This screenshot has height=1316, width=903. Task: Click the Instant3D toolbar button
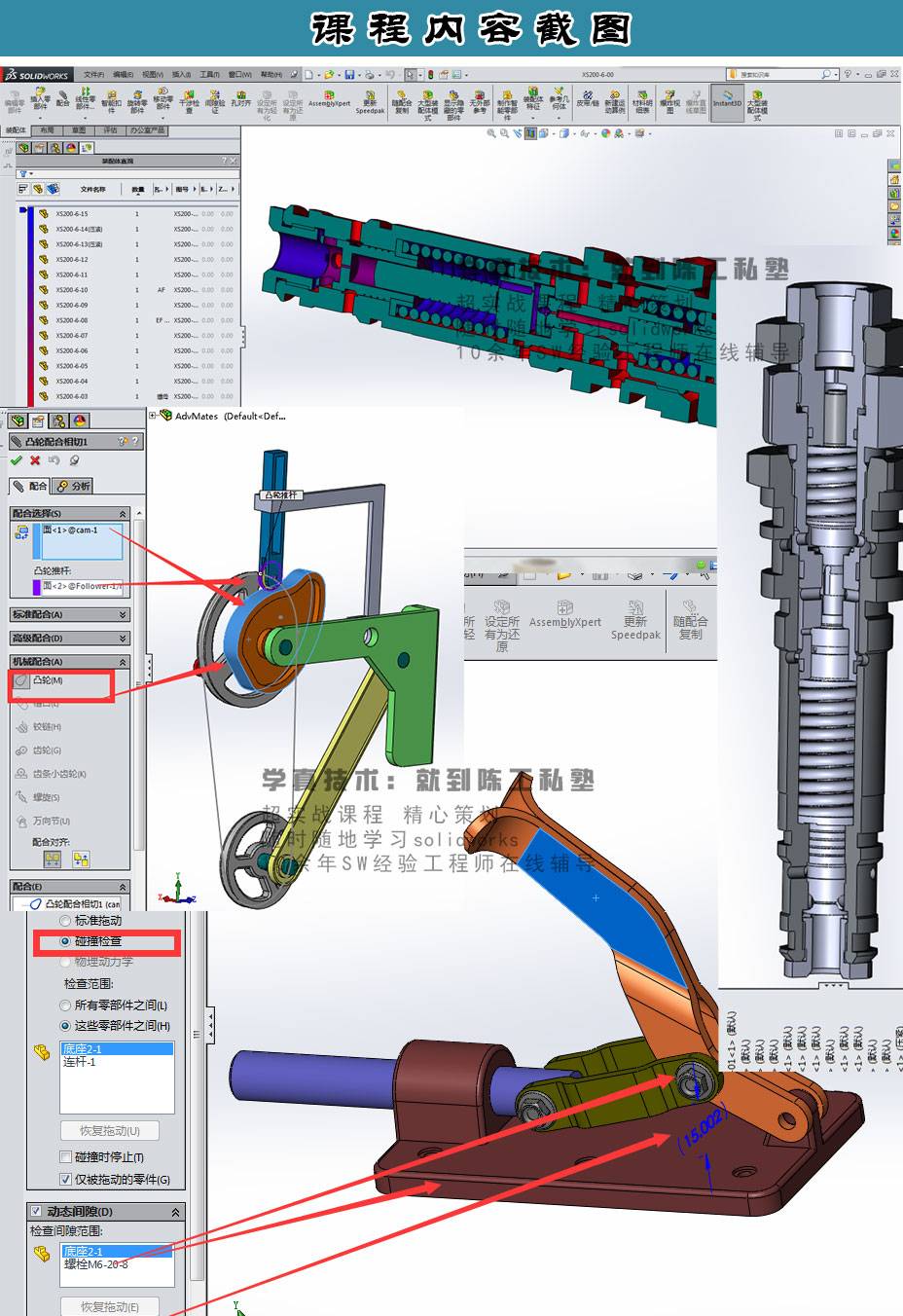click(x=726, y=101)
